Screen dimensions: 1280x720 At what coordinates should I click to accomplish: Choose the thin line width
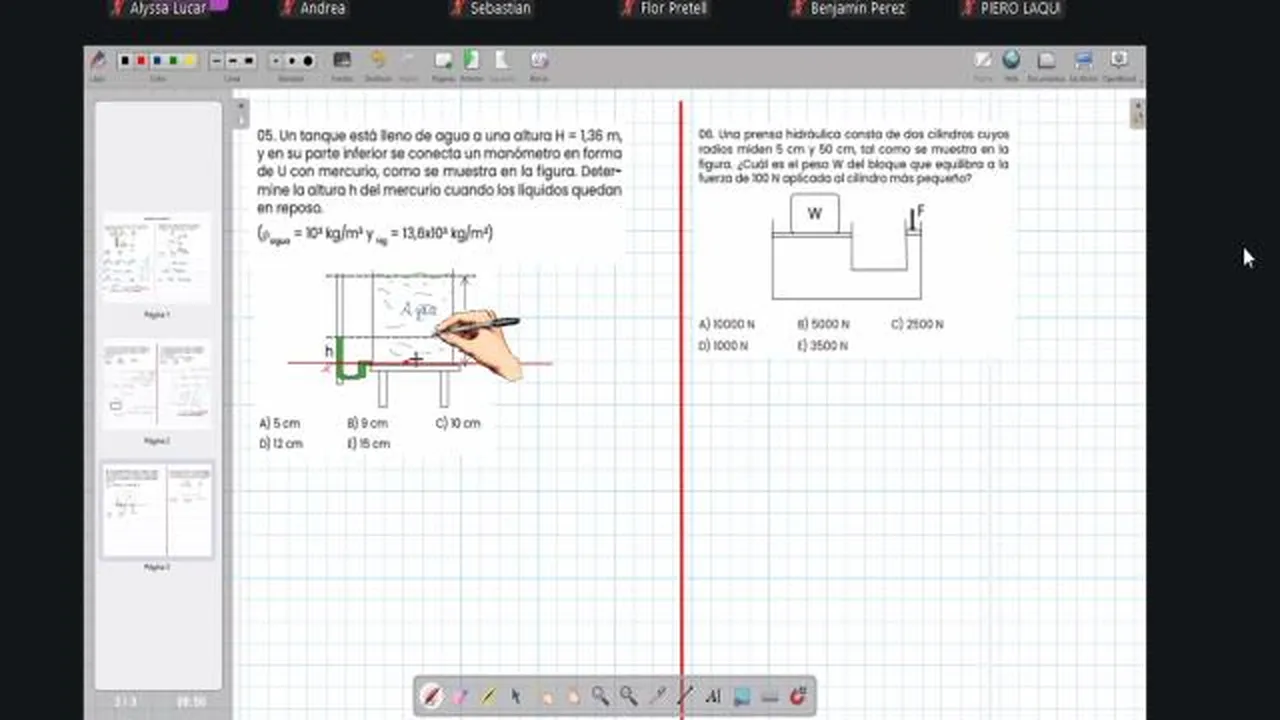click(x=217, y=61)
